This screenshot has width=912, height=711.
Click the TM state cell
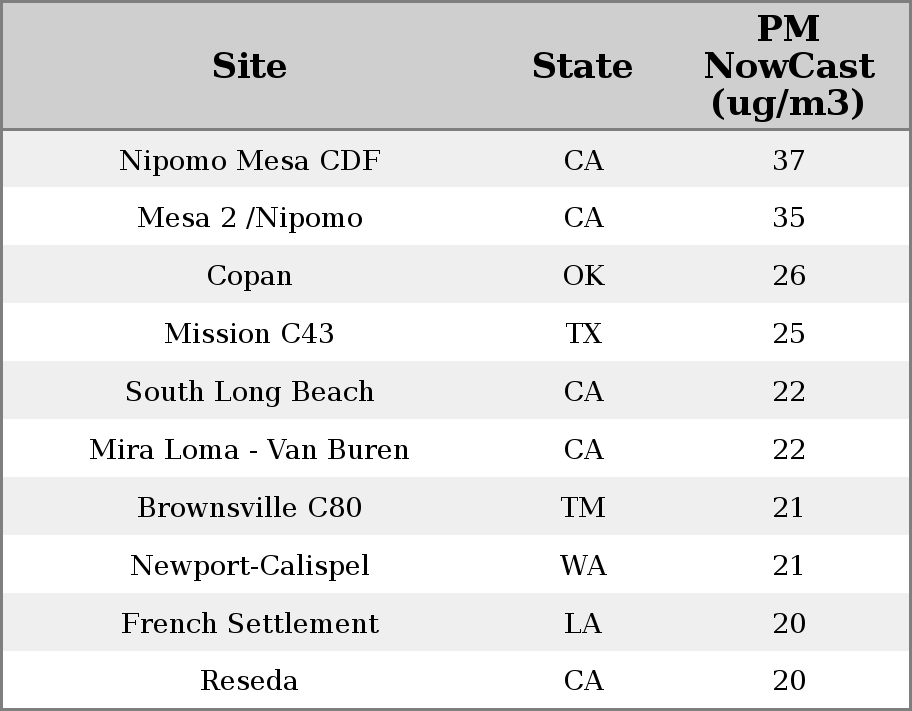coord(583,508)
